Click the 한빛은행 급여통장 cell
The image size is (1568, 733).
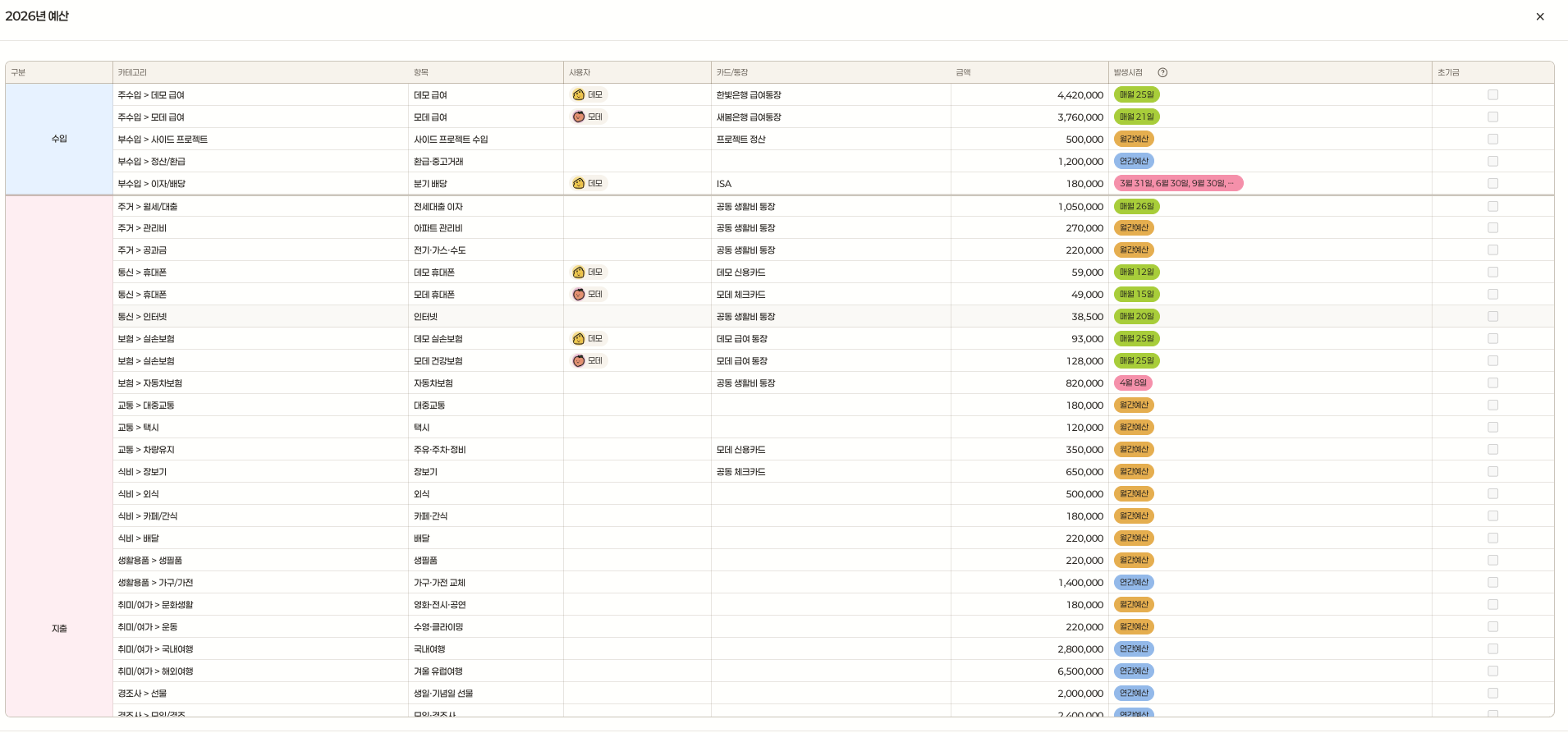point(831,95)
